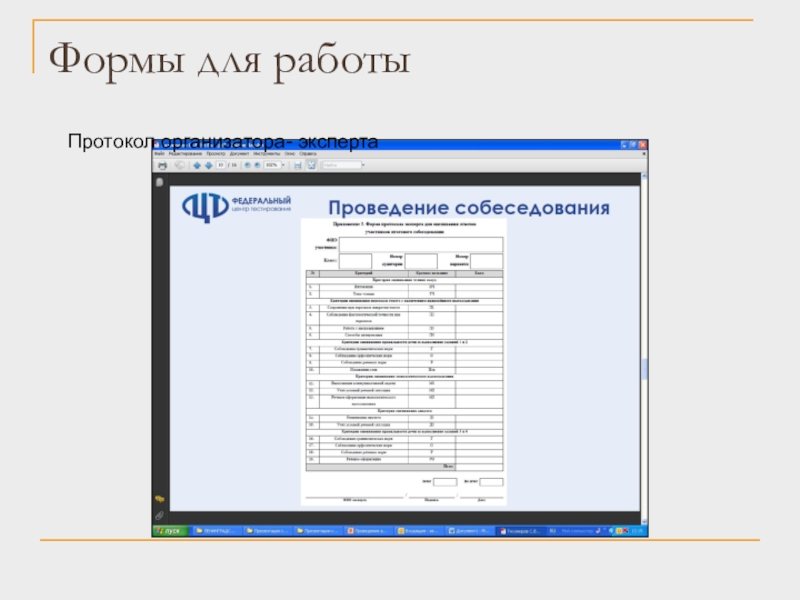The width and height of the screenshot is (800, 600).
Task: Open the Инструменты menu
Action: (266, 154)
